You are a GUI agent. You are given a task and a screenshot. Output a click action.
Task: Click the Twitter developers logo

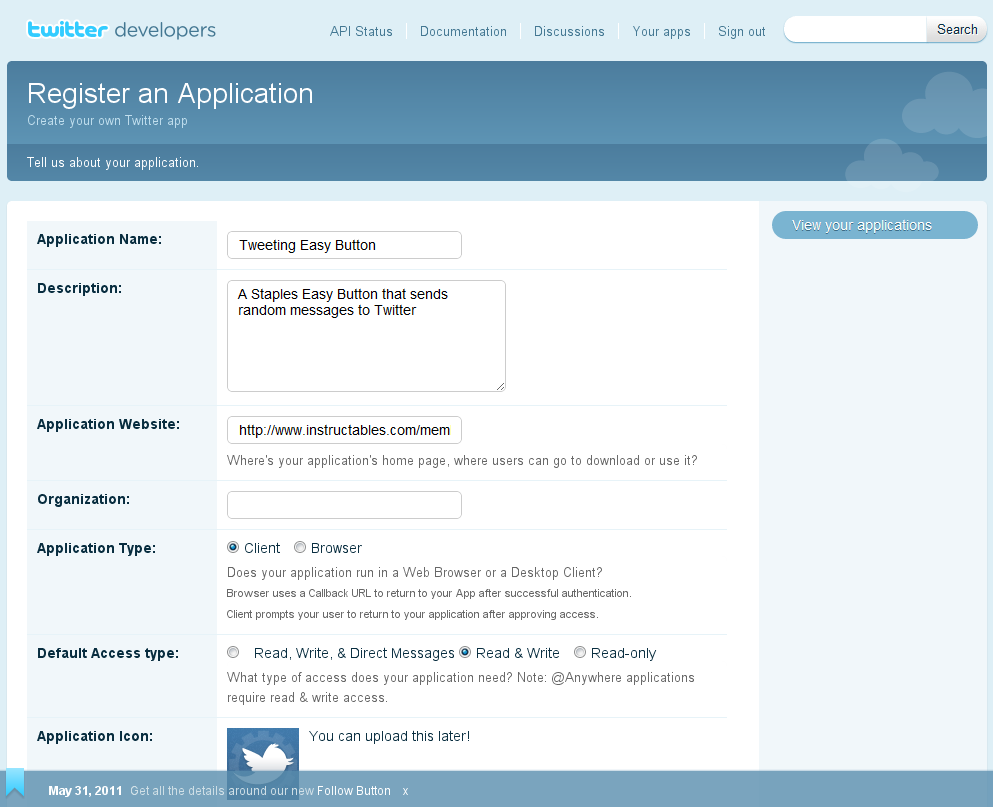(121, 30)
